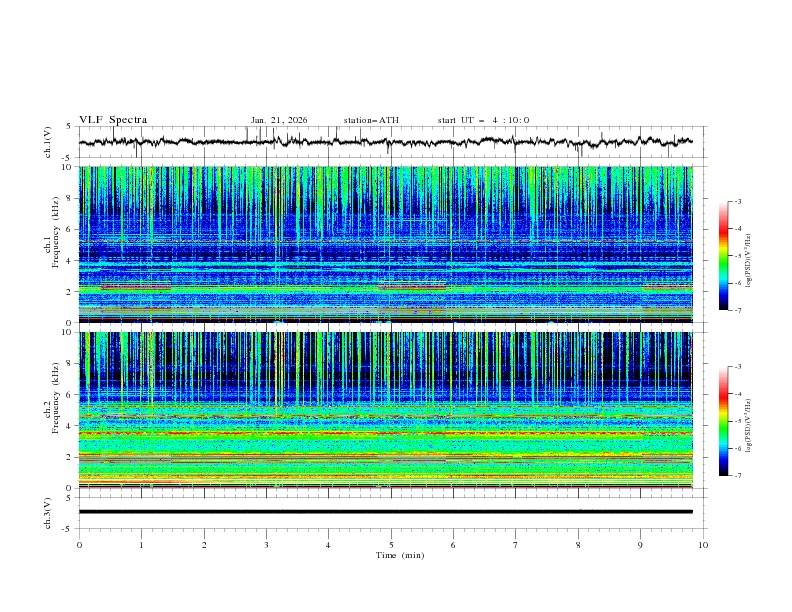Click the 8 minute tick on the time axis

(x=578, y=545)
